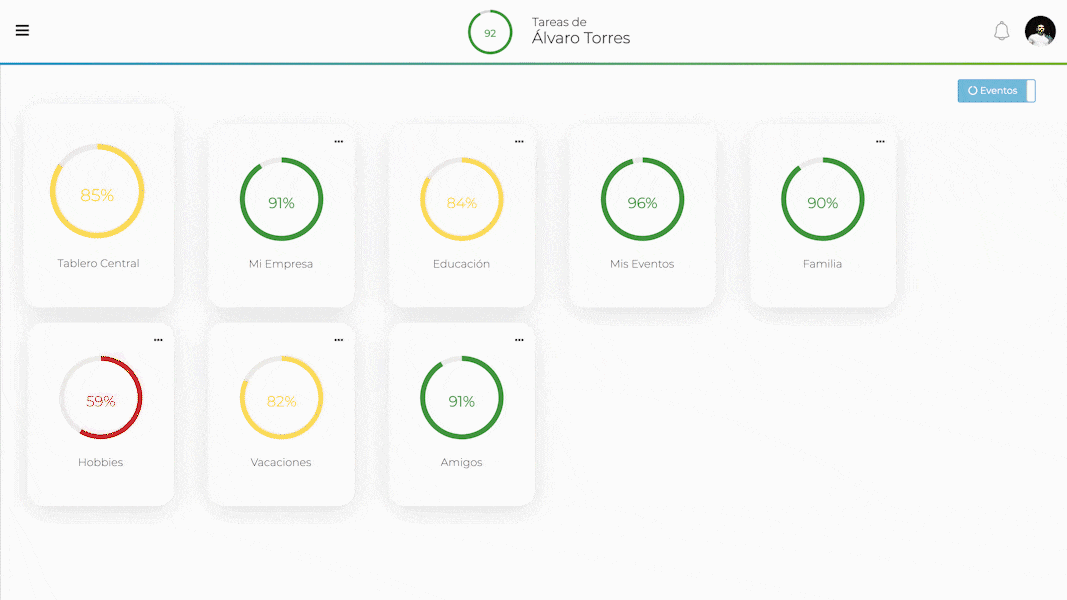Open the Mi Empresa card options menu
Screen dimensions: 1067x600
pos(339,142)
